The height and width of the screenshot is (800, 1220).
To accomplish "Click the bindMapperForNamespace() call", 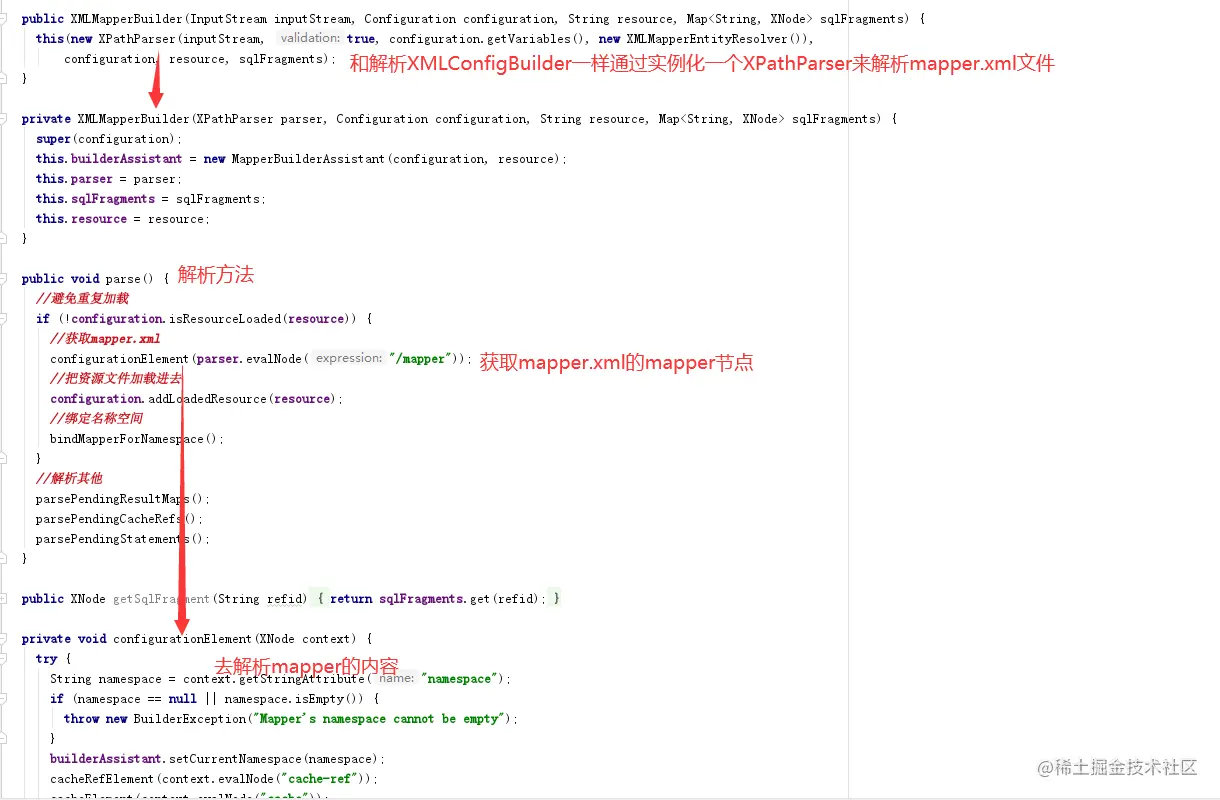I will point(134,439).
